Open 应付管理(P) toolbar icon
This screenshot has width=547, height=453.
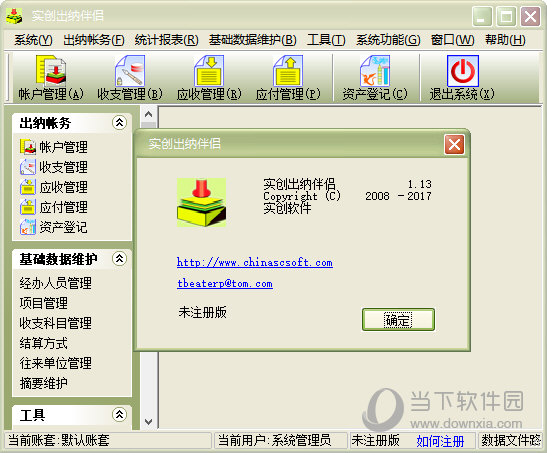(288, 71)
